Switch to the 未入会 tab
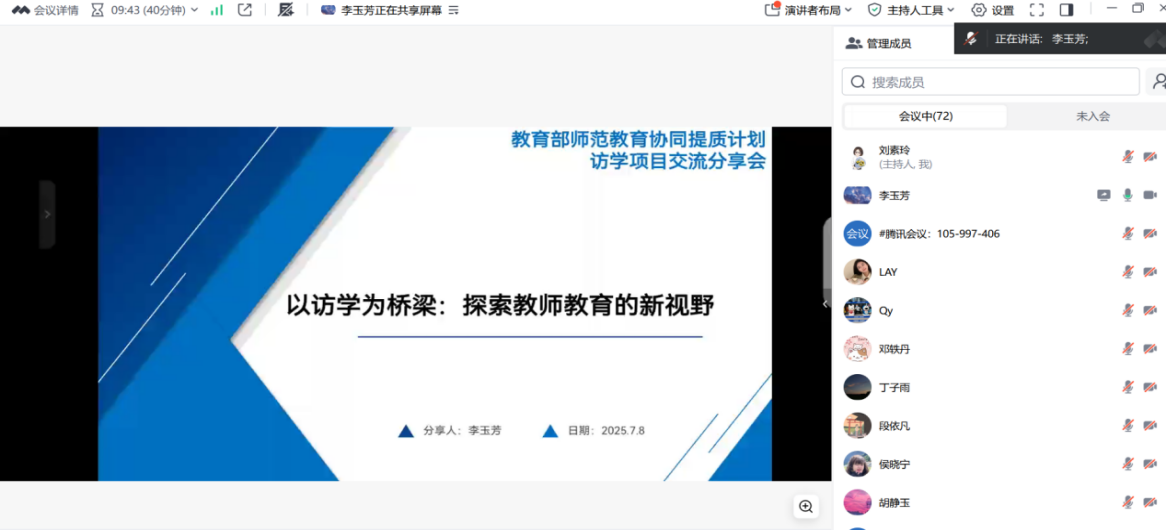The width and height of the screenshot is (1166, 530). 1092,116
